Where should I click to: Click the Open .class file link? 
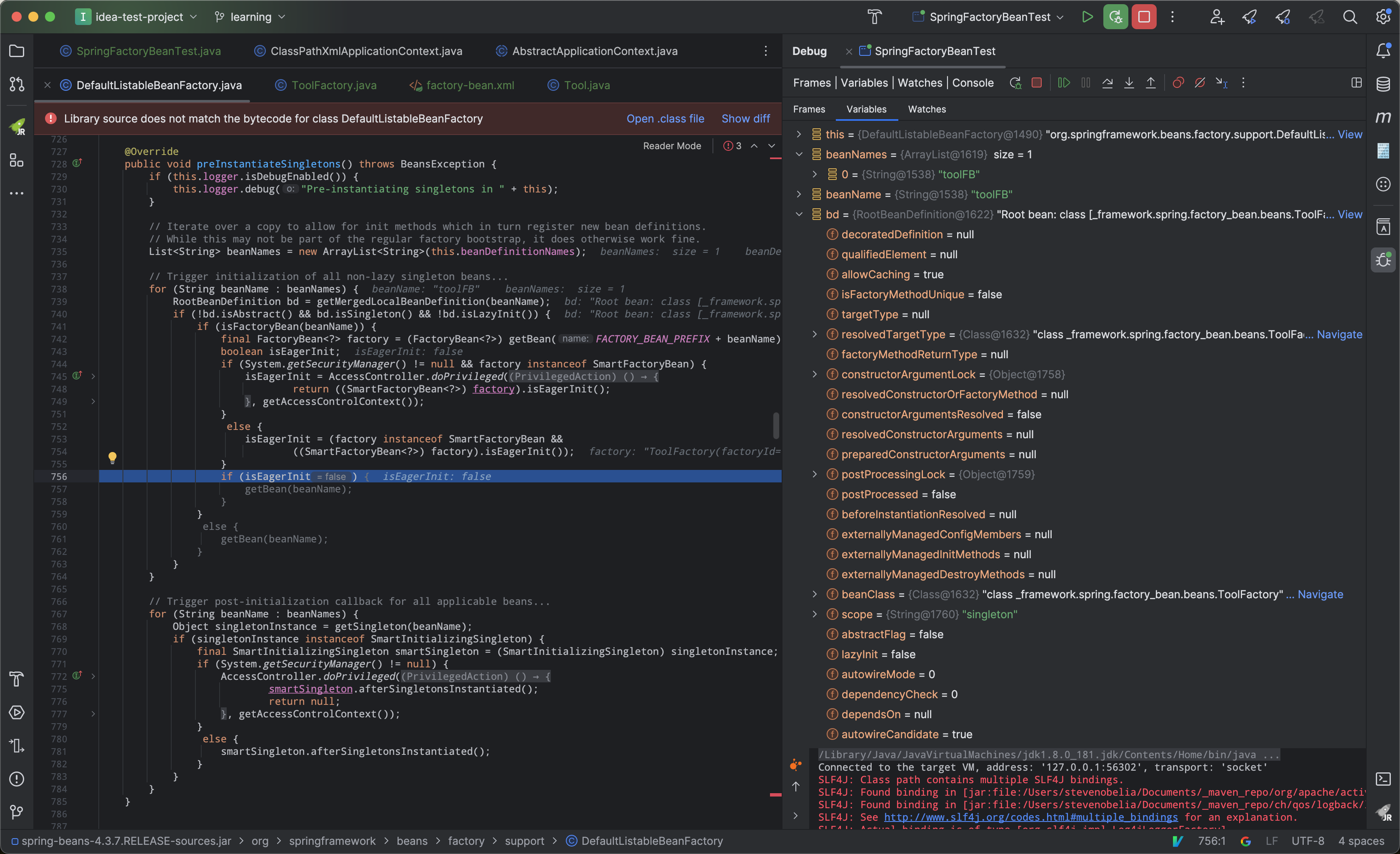pos(665,119)
